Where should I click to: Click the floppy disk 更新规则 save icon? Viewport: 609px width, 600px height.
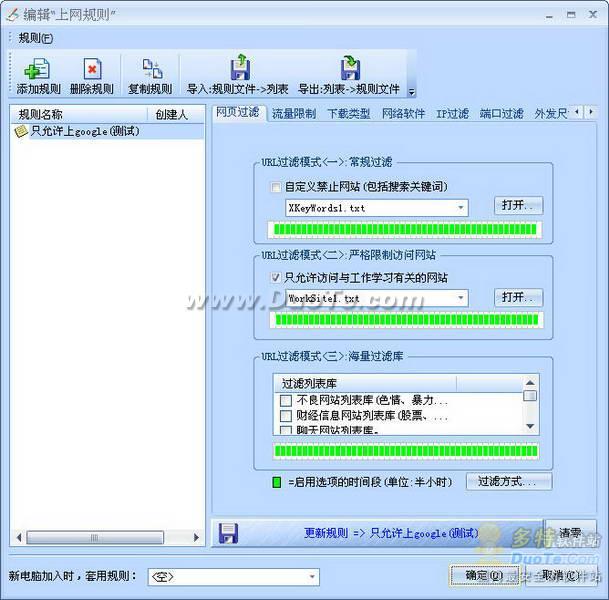pyautogui.click(x=229, y=533)
